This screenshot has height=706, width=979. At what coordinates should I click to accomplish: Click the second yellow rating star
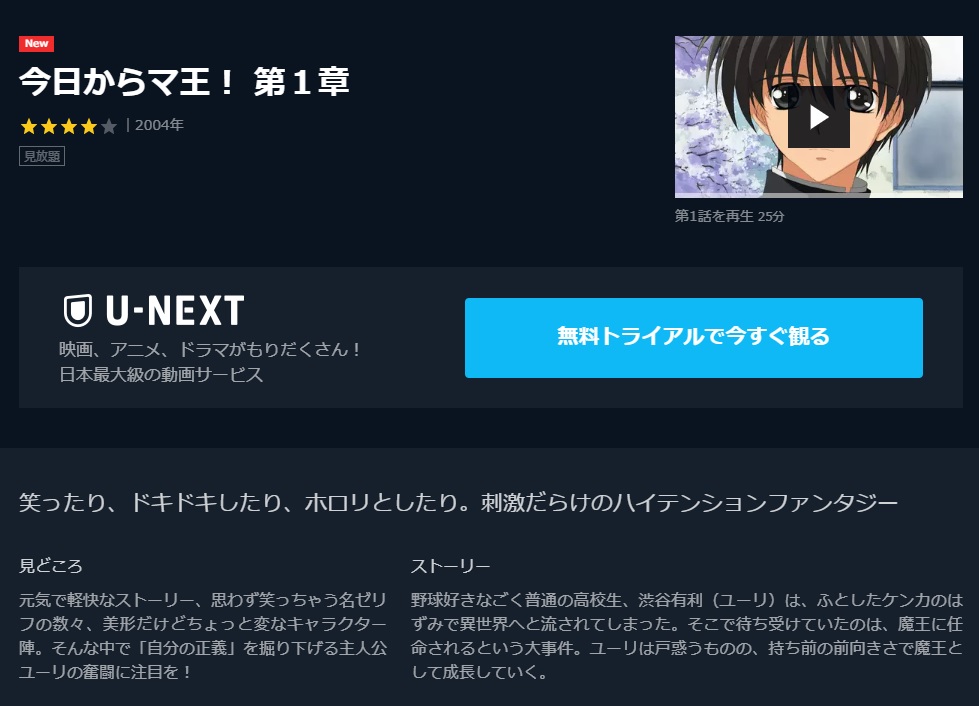pos(49,127)
